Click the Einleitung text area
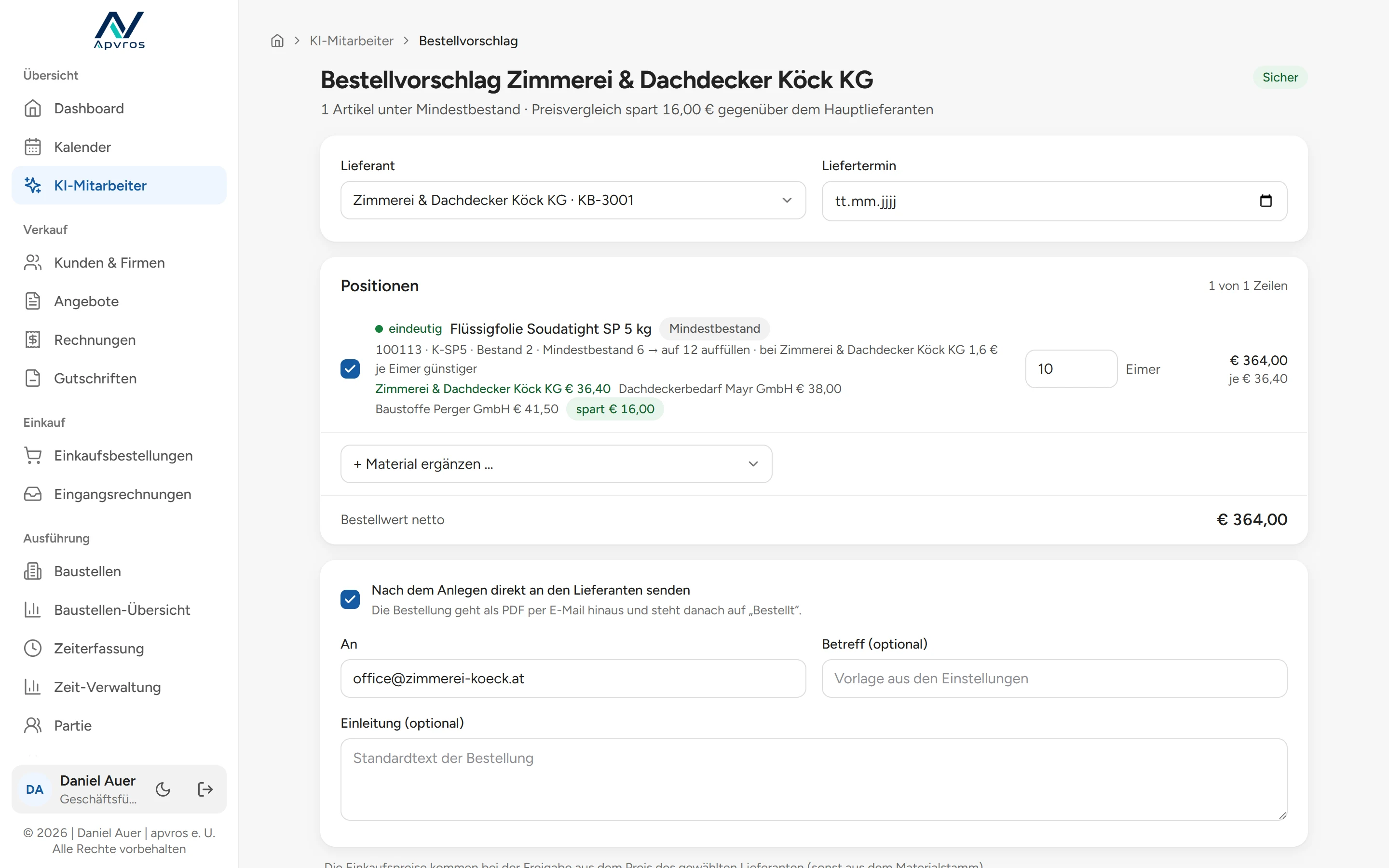This screenshot has height=868, width=1389. coord(813,779)
